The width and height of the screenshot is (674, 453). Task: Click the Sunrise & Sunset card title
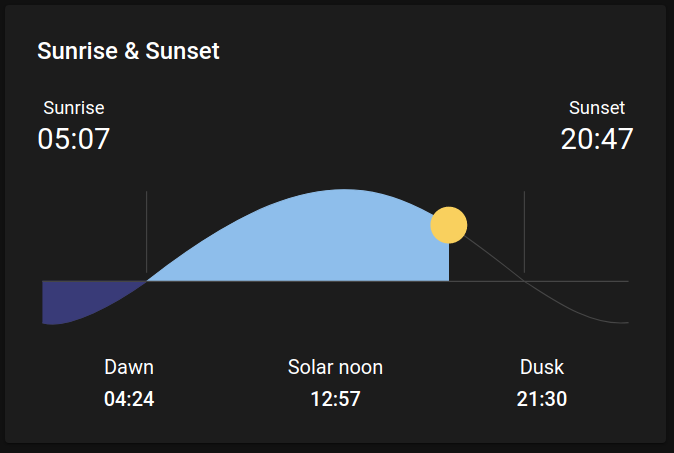tap(128, 51)
